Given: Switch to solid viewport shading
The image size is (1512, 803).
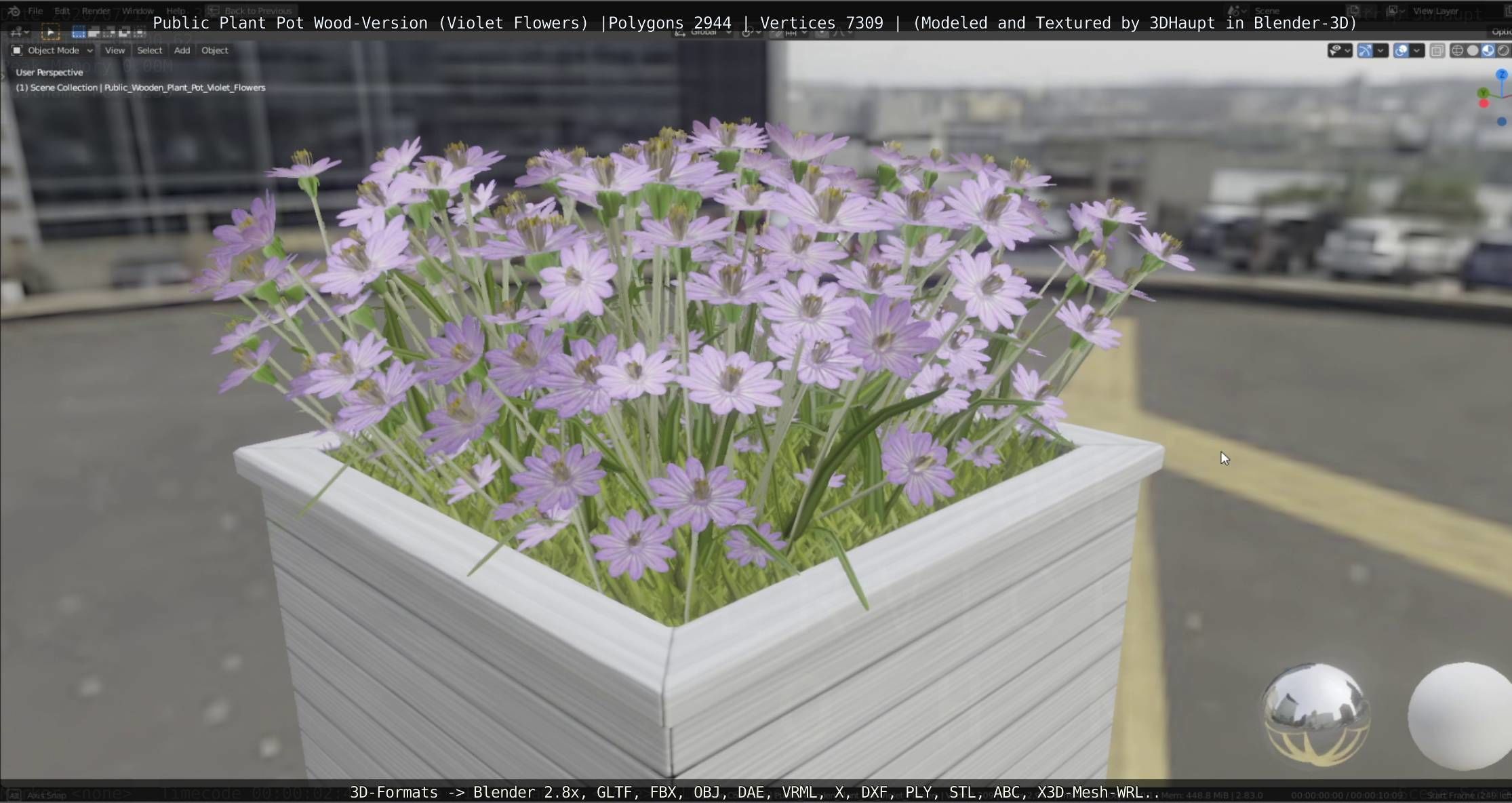Looking at the screenshot, I should tap(1473, 50).
